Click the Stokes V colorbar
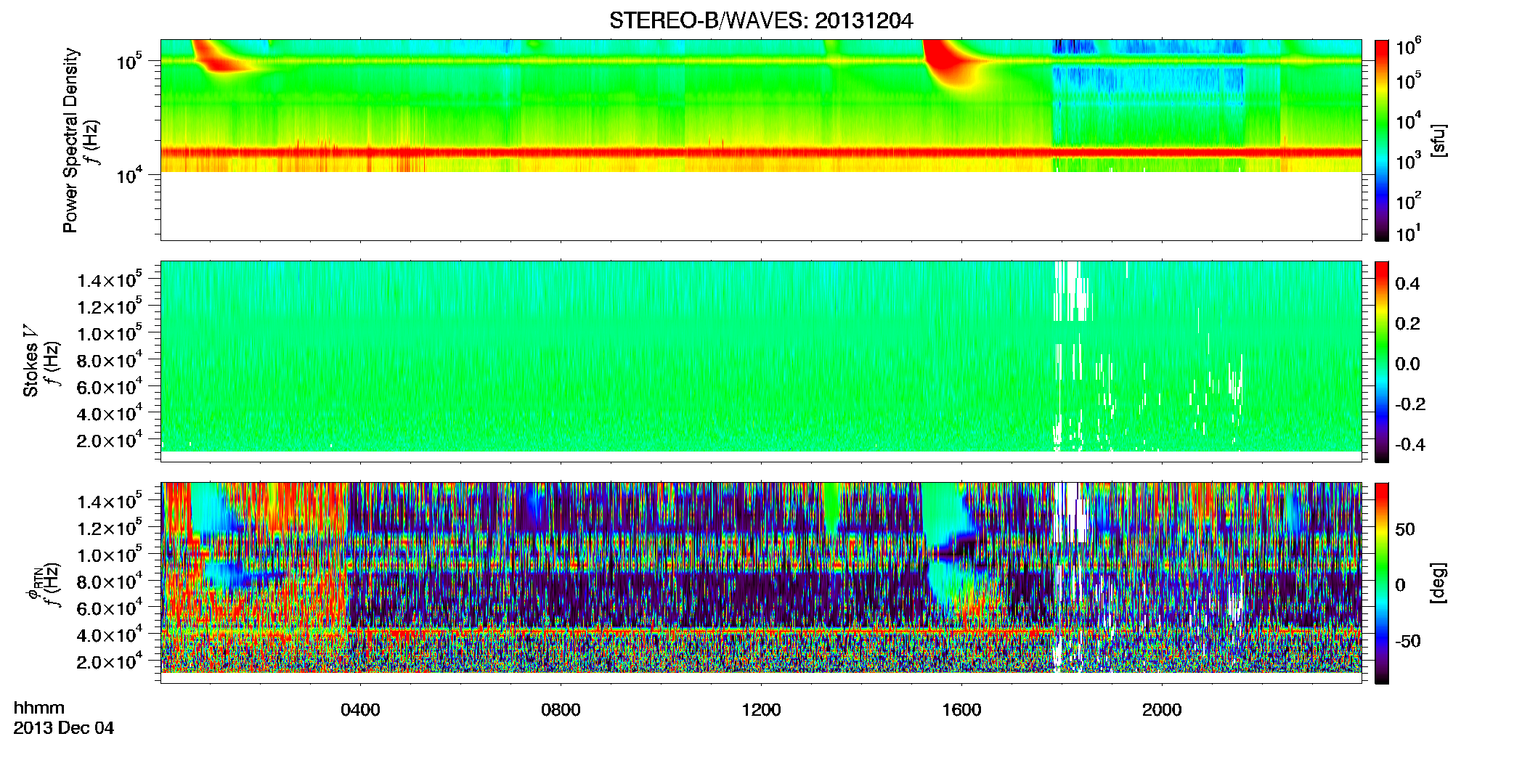 (x=1382, y=362)
